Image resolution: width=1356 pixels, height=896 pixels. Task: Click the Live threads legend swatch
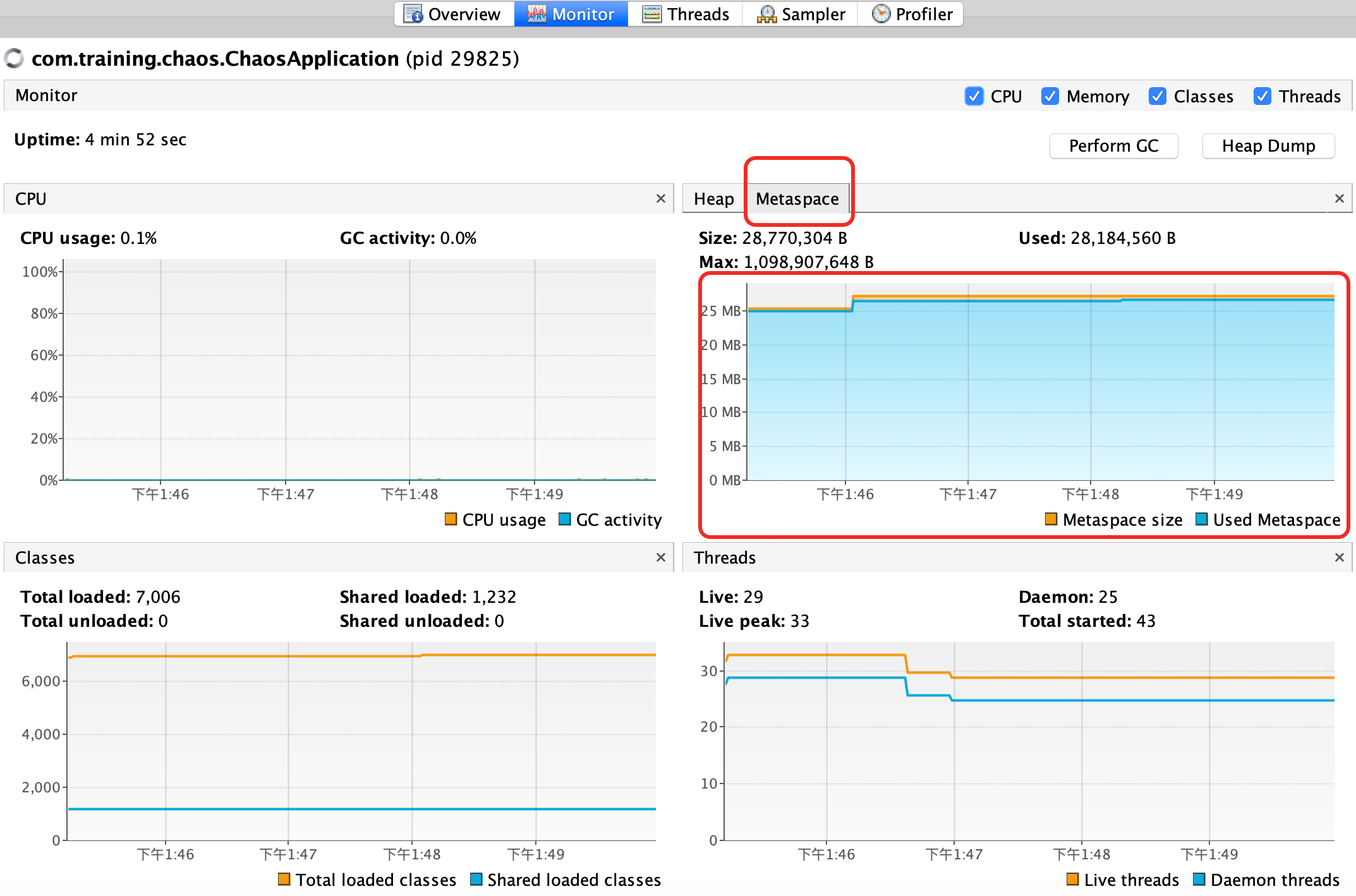click(x=1072, y=879)
